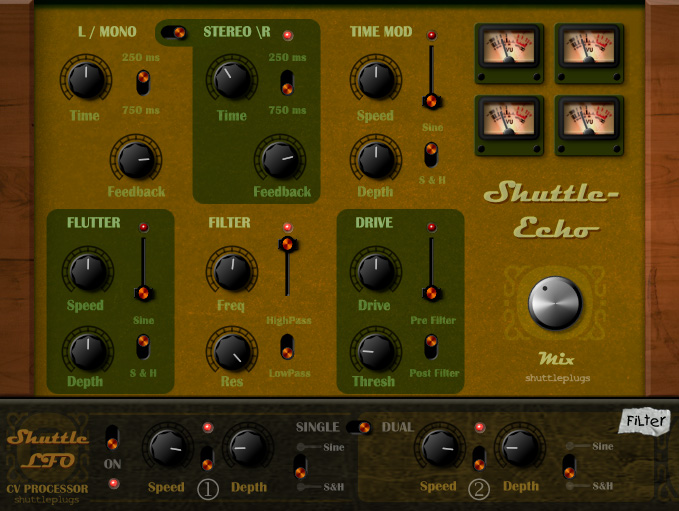The height and width of the screenshot is (511, 679).
Task: Click the FLUTTER section title
Action: click(x=94, y=223)
